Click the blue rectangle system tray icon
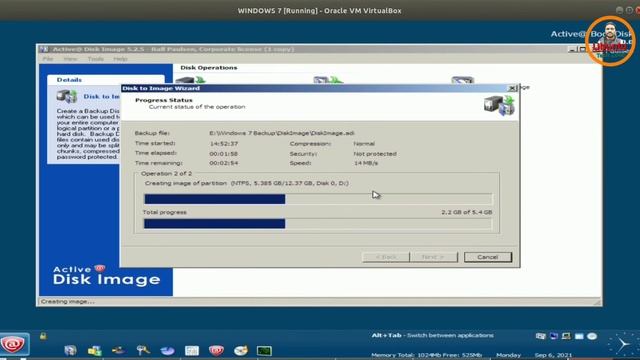640x360 pixels. click(x=579, y=336)
